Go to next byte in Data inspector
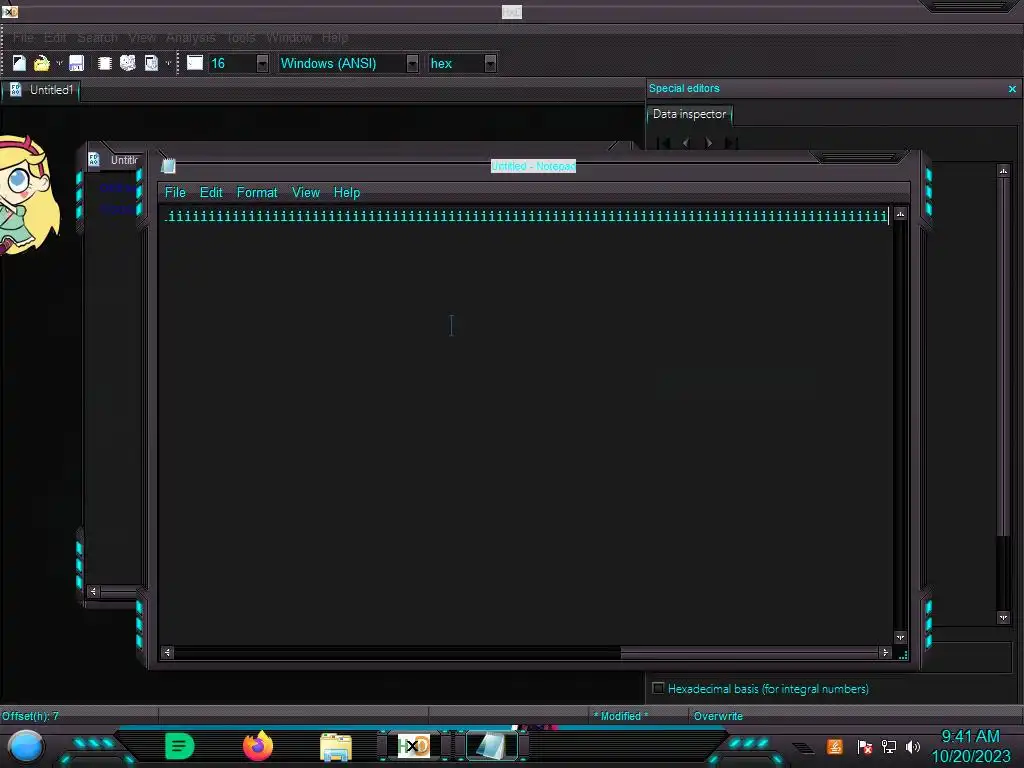The width and height of the screenshot is (1024, 768). pos(709,142)
